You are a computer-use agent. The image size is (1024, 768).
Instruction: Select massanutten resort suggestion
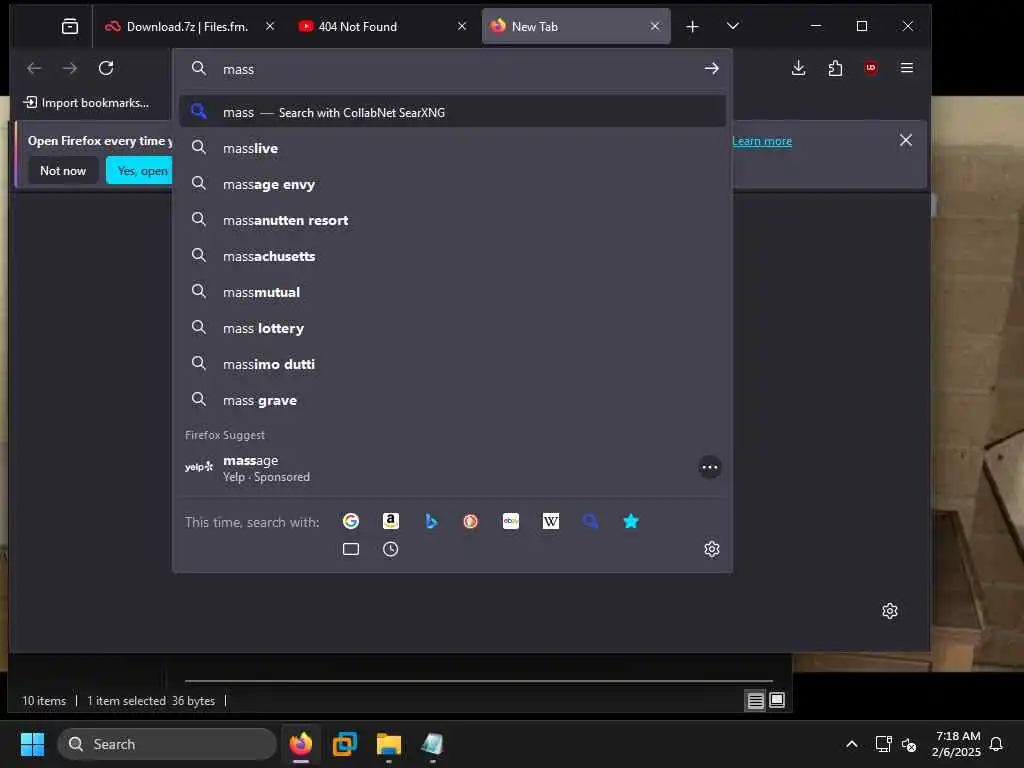(x=452, y=220)
